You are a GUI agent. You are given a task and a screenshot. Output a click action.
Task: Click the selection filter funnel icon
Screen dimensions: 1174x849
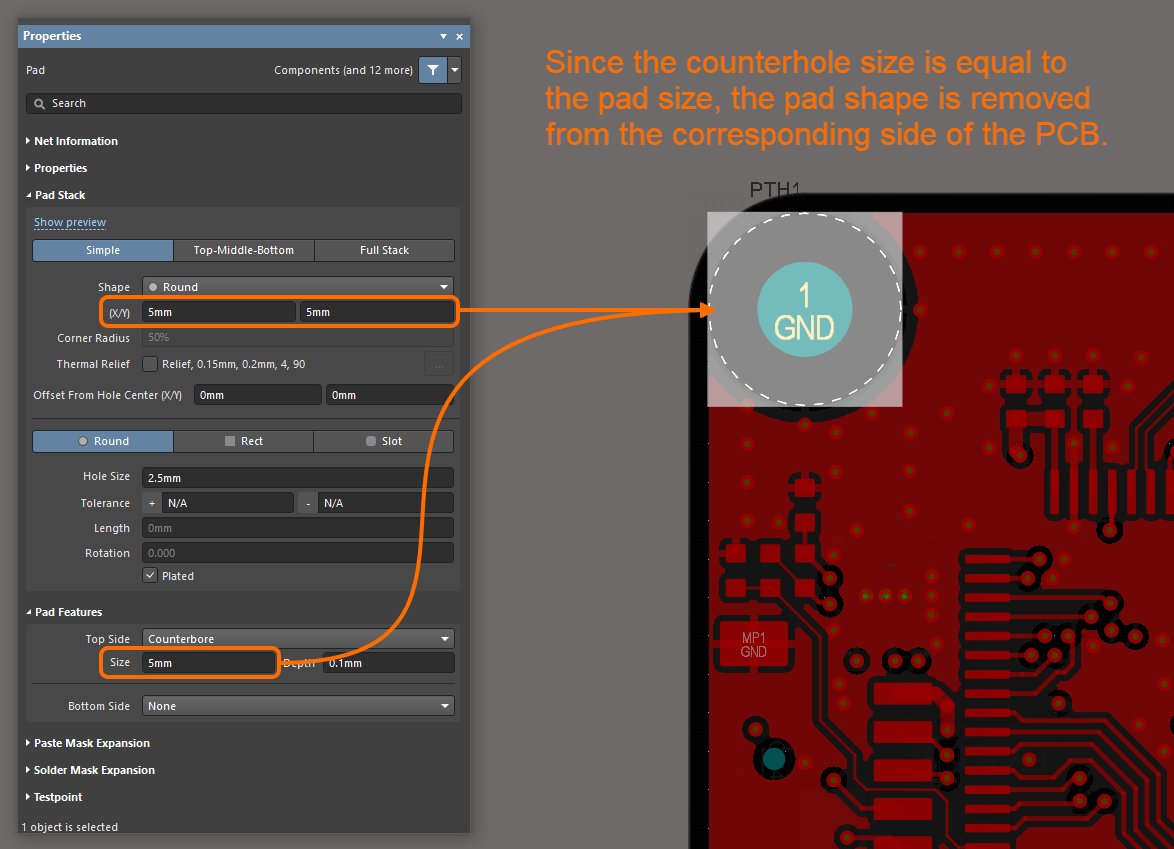click(x=432, y=70)
